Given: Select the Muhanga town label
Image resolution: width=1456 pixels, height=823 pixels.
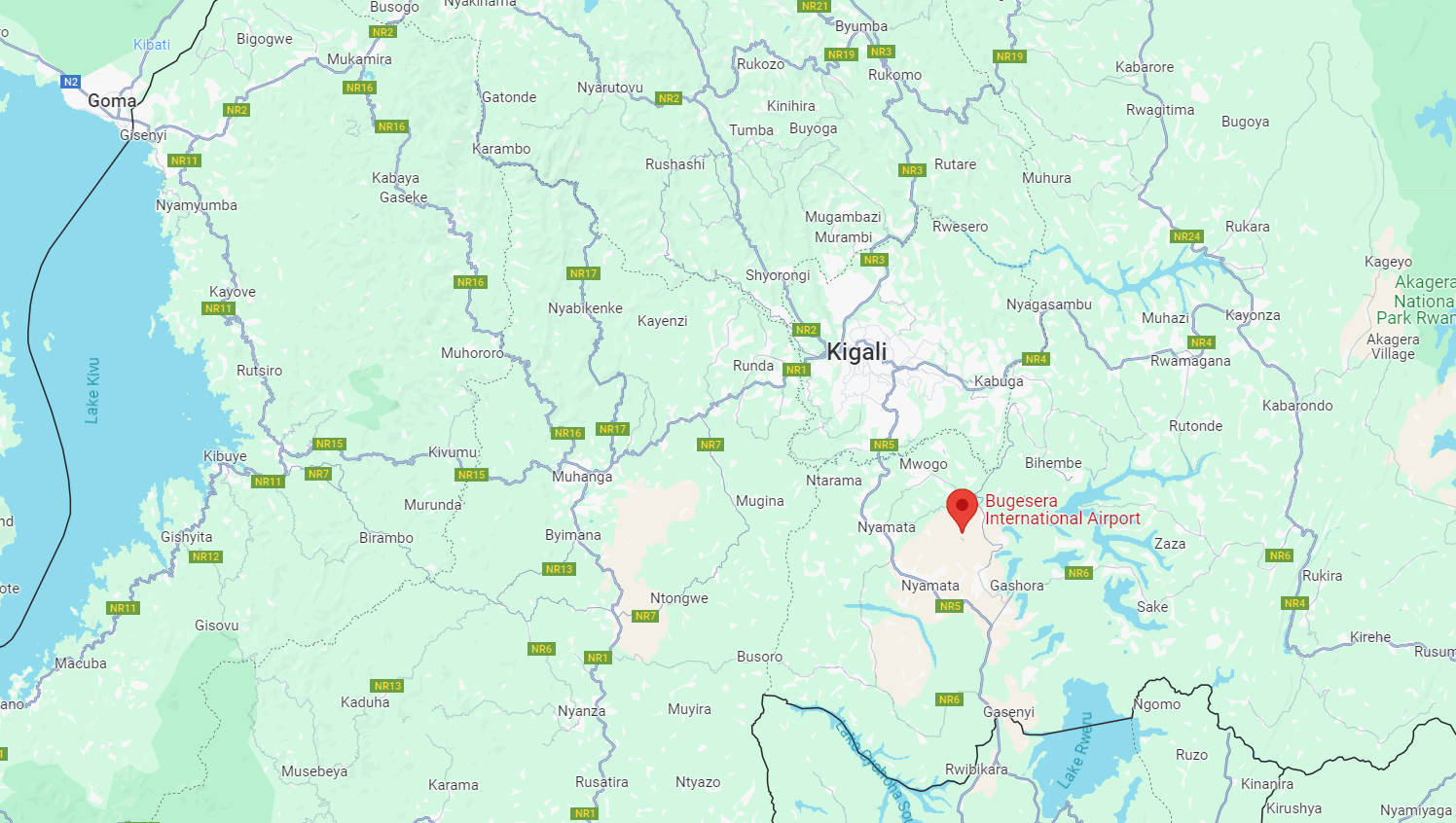Looking at the screenshot, I should pos(582,477).
